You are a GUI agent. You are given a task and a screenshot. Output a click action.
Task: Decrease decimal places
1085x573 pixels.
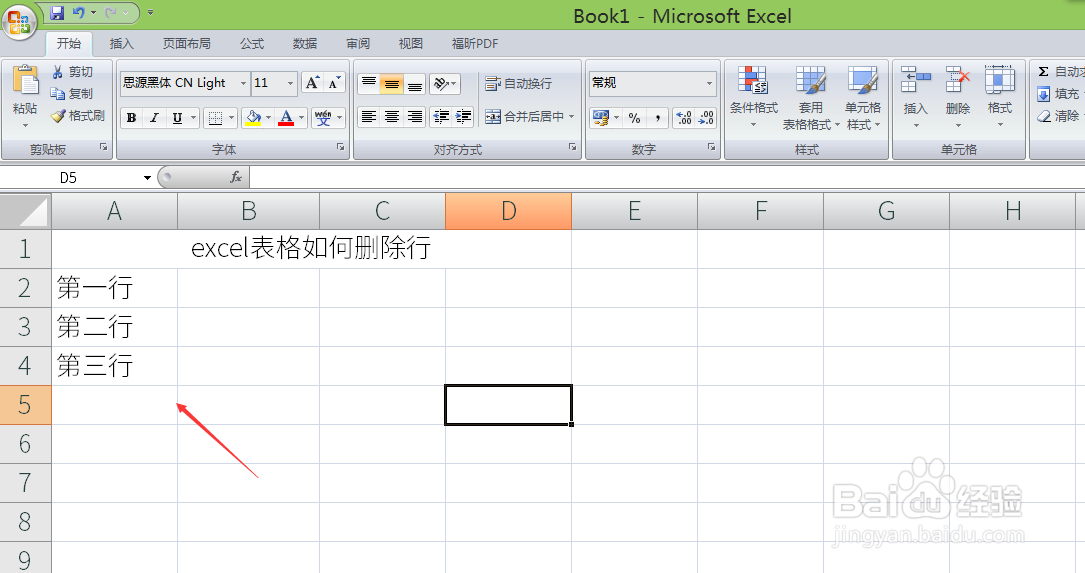pos(706,118)
